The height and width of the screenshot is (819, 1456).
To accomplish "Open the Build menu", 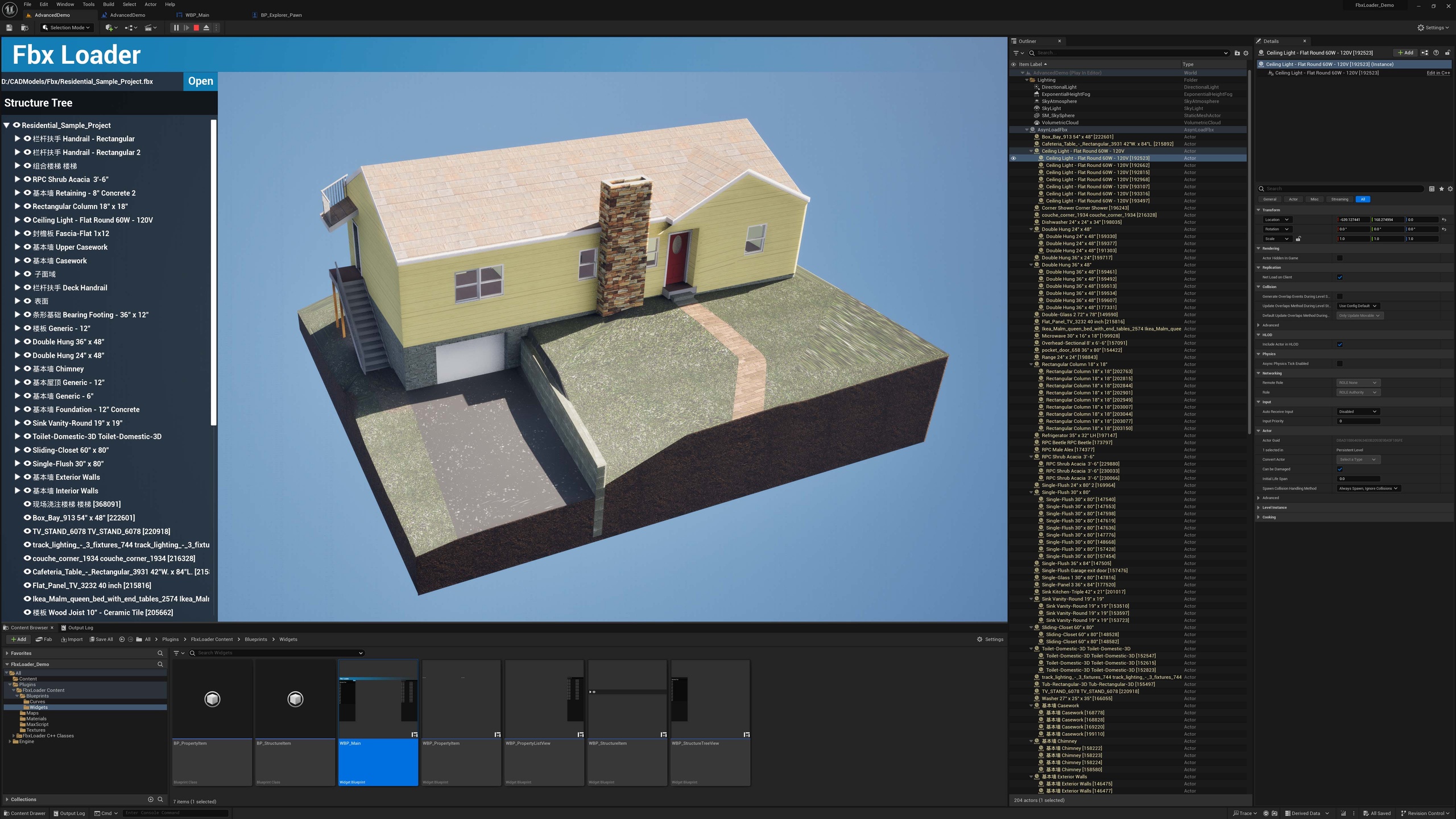I will (x=108, y=5).
